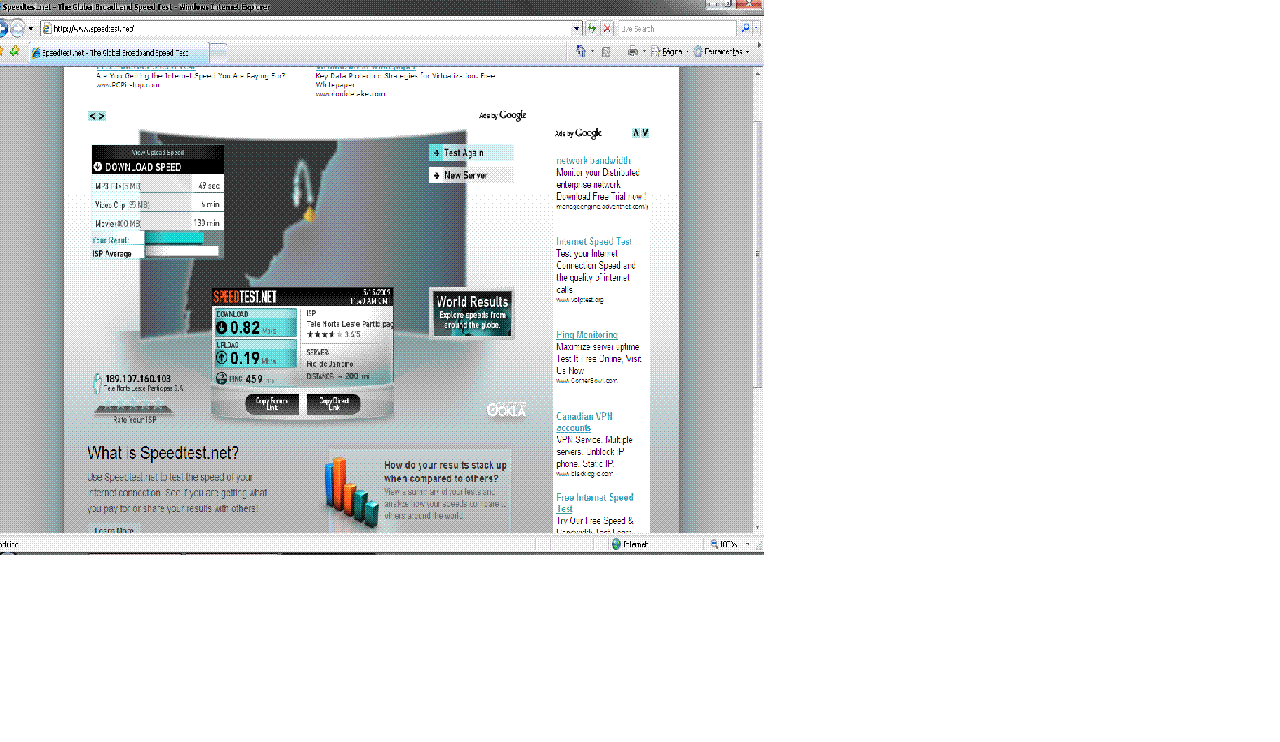
Task: Click the yellow server marker on map
Action: click(310, 212)
